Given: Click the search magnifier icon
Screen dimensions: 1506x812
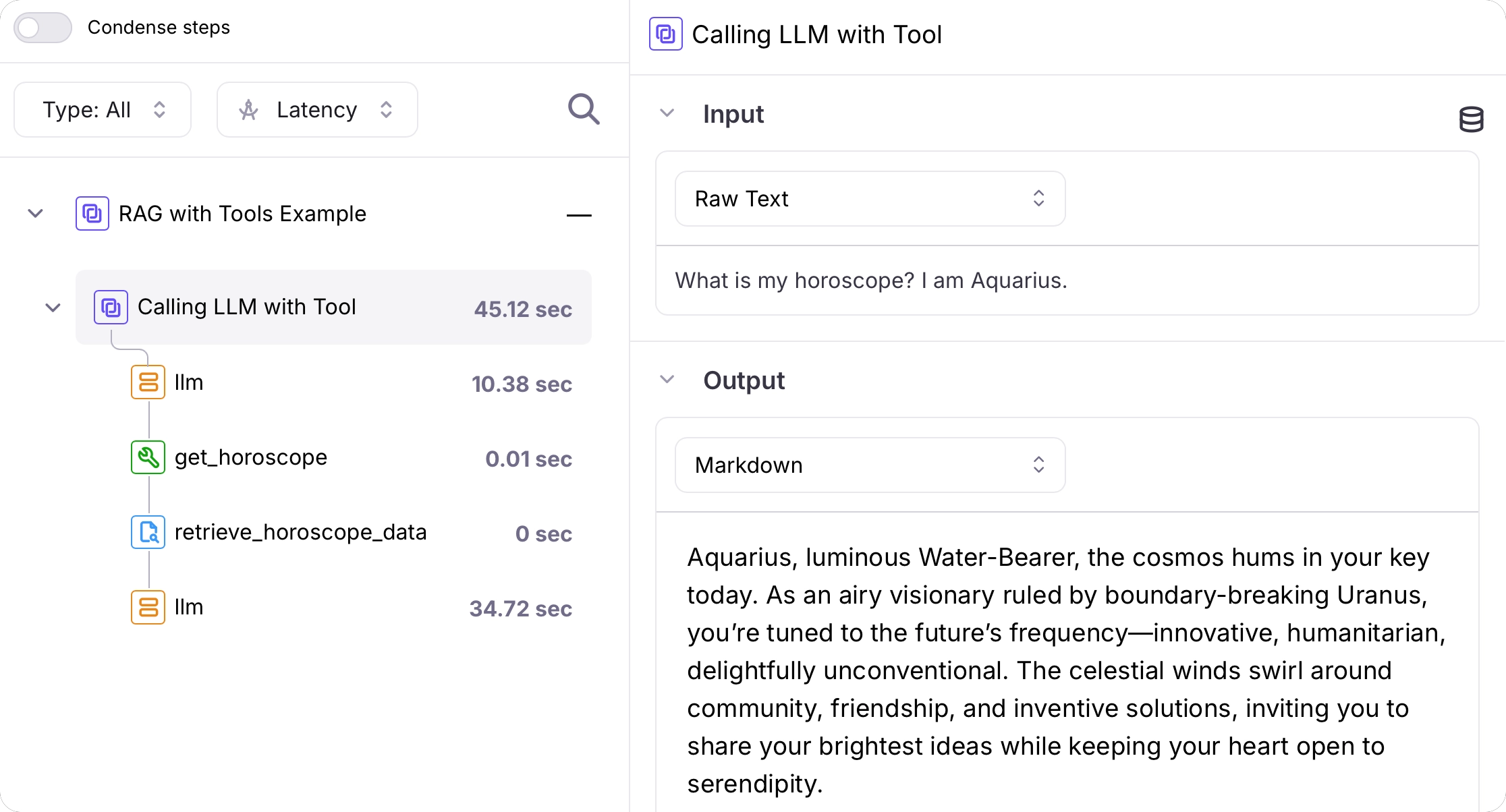Looking at the screenshot, I should point(584,109).
